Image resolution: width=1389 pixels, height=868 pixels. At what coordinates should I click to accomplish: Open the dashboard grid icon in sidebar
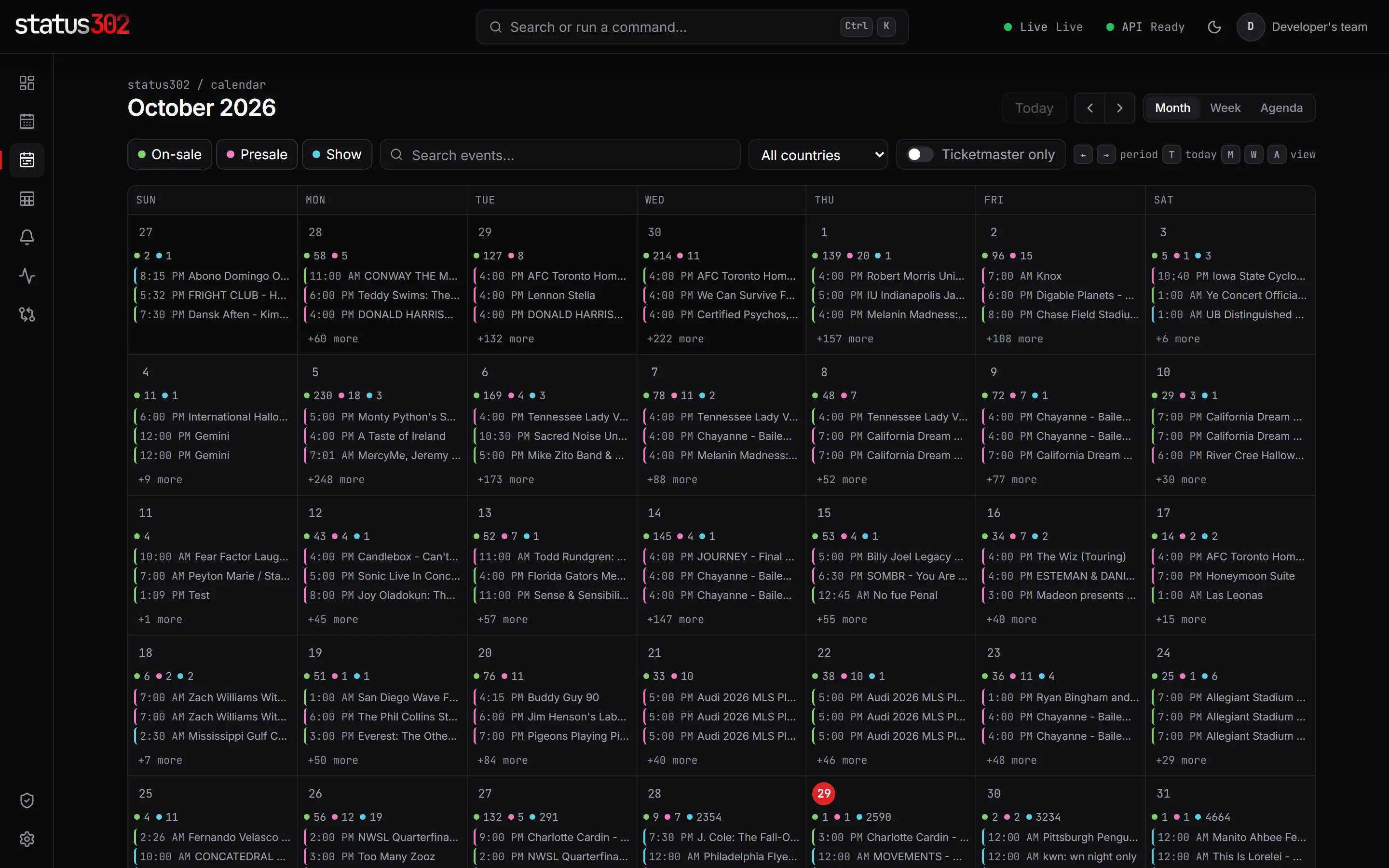(27, 82)
